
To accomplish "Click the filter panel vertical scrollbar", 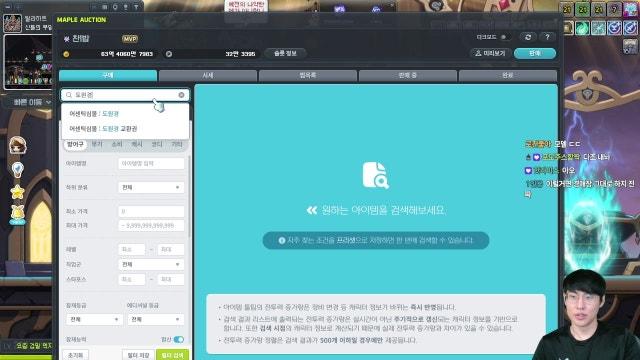I will tap(189, 196).
